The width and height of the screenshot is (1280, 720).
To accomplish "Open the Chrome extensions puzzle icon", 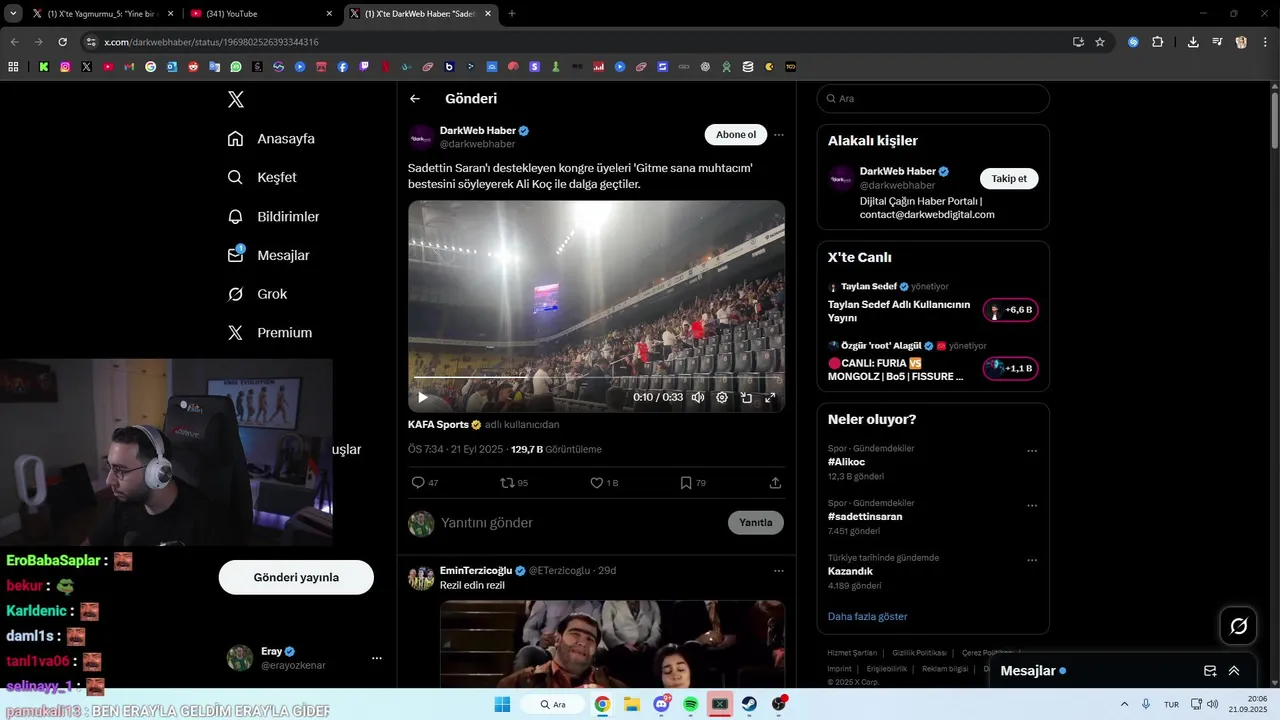I will pos(1157,42).
